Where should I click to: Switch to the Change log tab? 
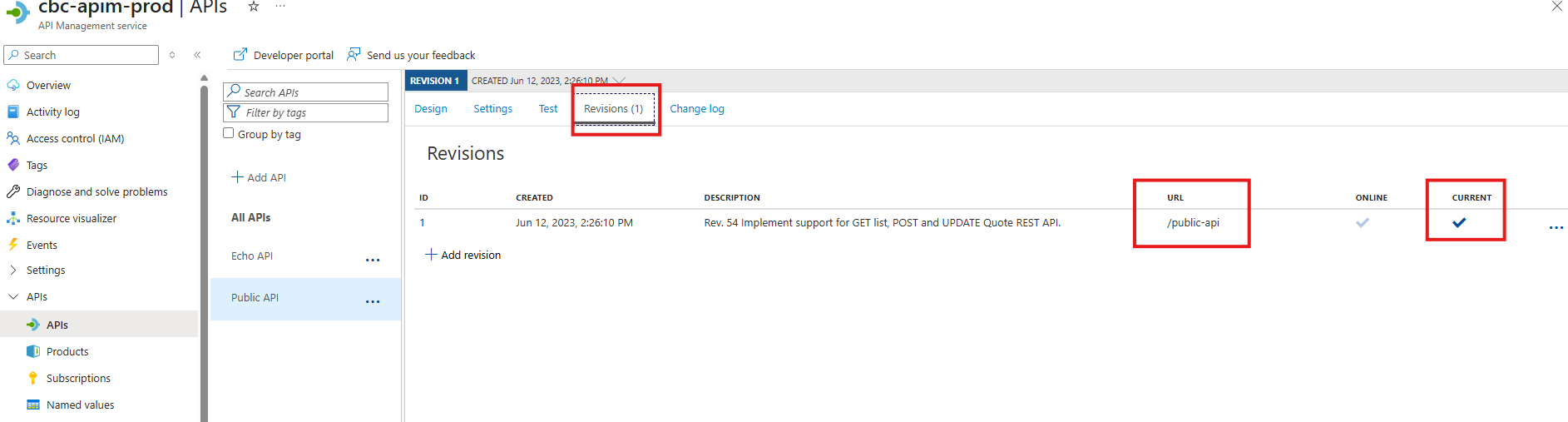pos(696,109)
